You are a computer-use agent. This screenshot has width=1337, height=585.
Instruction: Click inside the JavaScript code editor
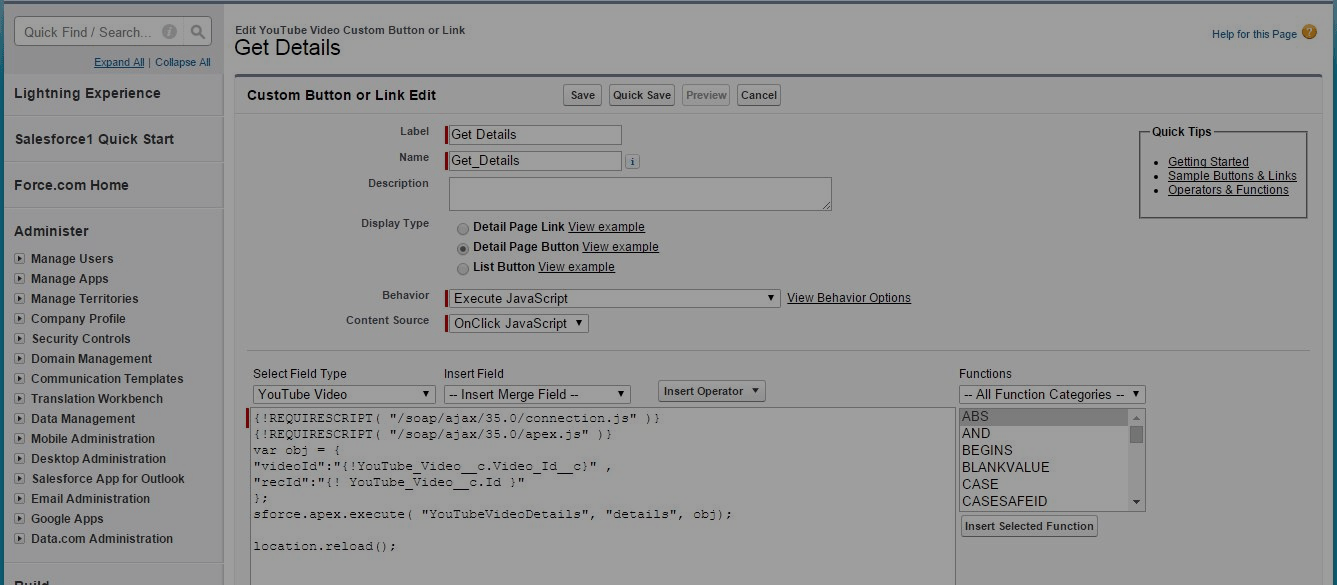[x=603, y=496]
